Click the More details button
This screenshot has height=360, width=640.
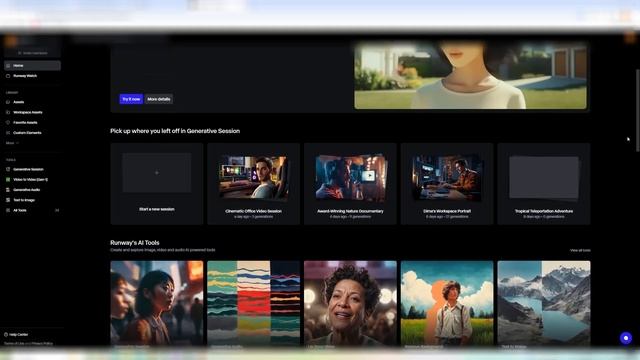click(x=159, y=99)
